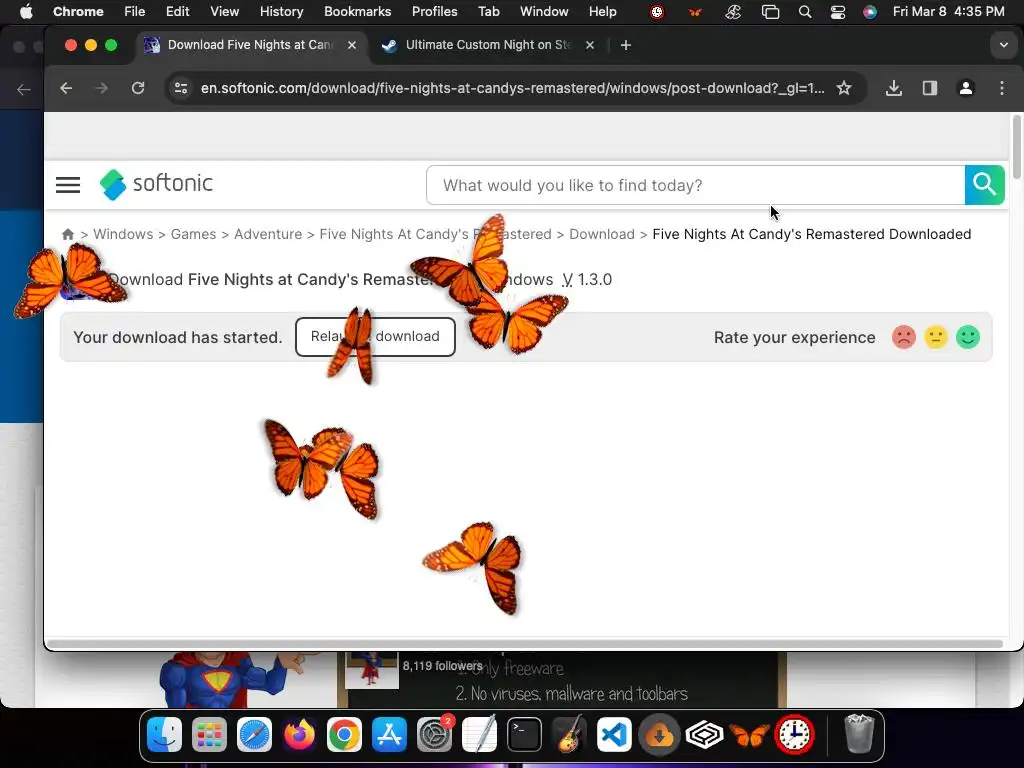Open App Store from the dock
Image resolution: width=1024 pixels, height=768 pixels.
point(389,735)
